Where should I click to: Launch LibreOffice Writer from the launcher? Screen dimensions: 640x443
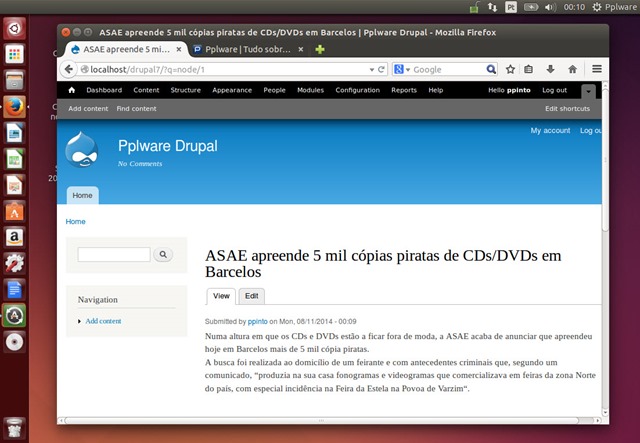coord(15,133)
